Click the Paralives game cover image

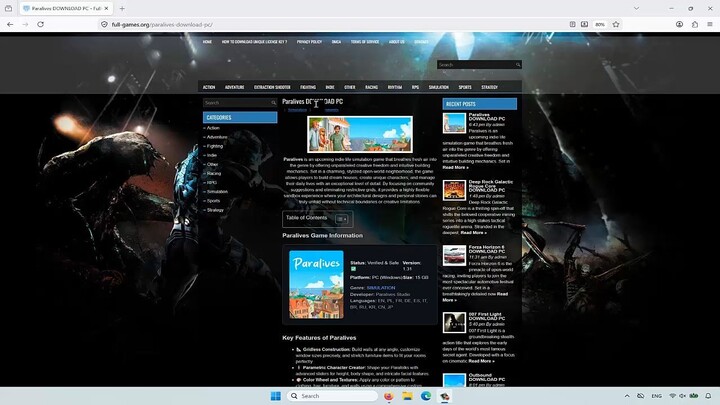coord(316,284)
